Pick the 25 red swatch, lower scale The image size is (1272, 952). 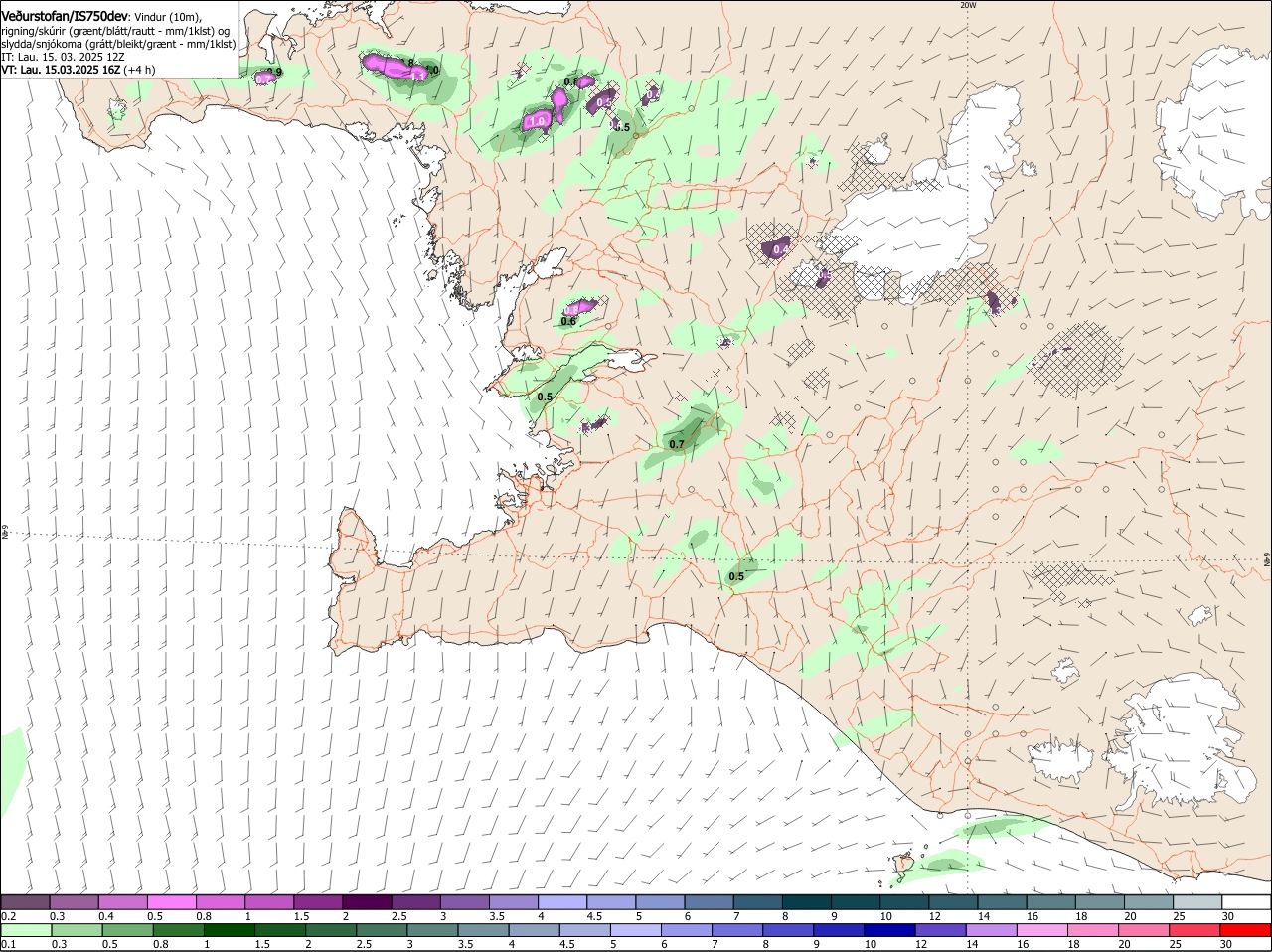click(x=1195, y=930)
